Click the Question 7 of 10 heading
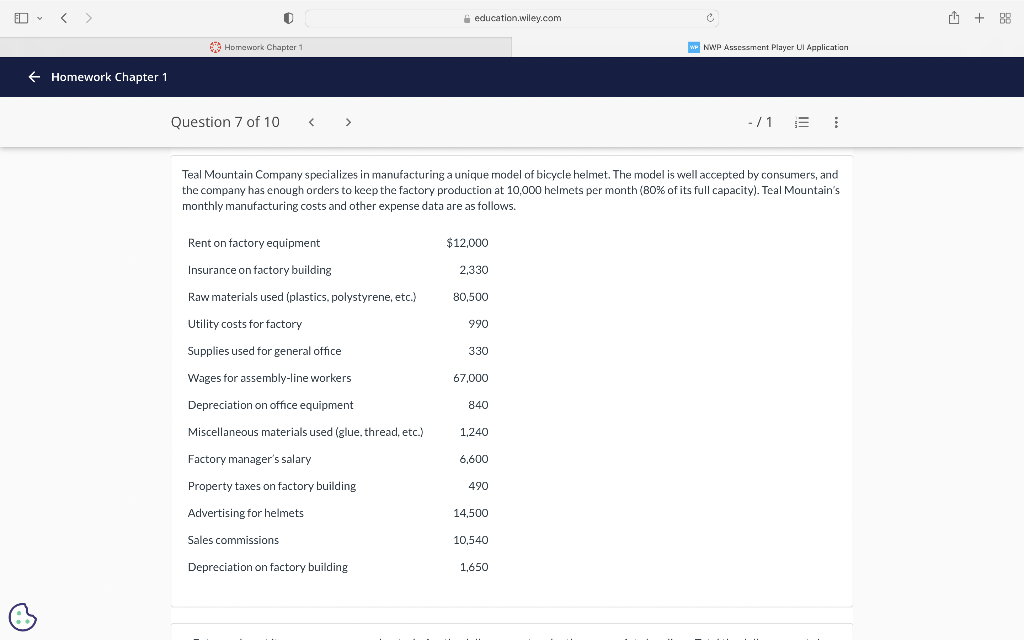1024x640 pixels. (x=225, y=122)
